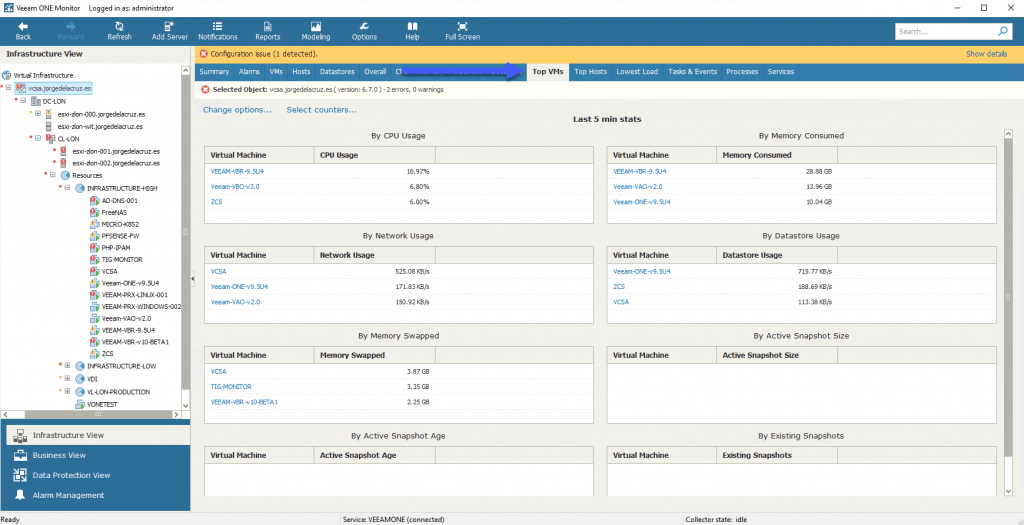Collapse the vcsa.jorgedelacruz.es tree node
Viewport: 1024px width, 525px height.
click(x=8, y=88)
